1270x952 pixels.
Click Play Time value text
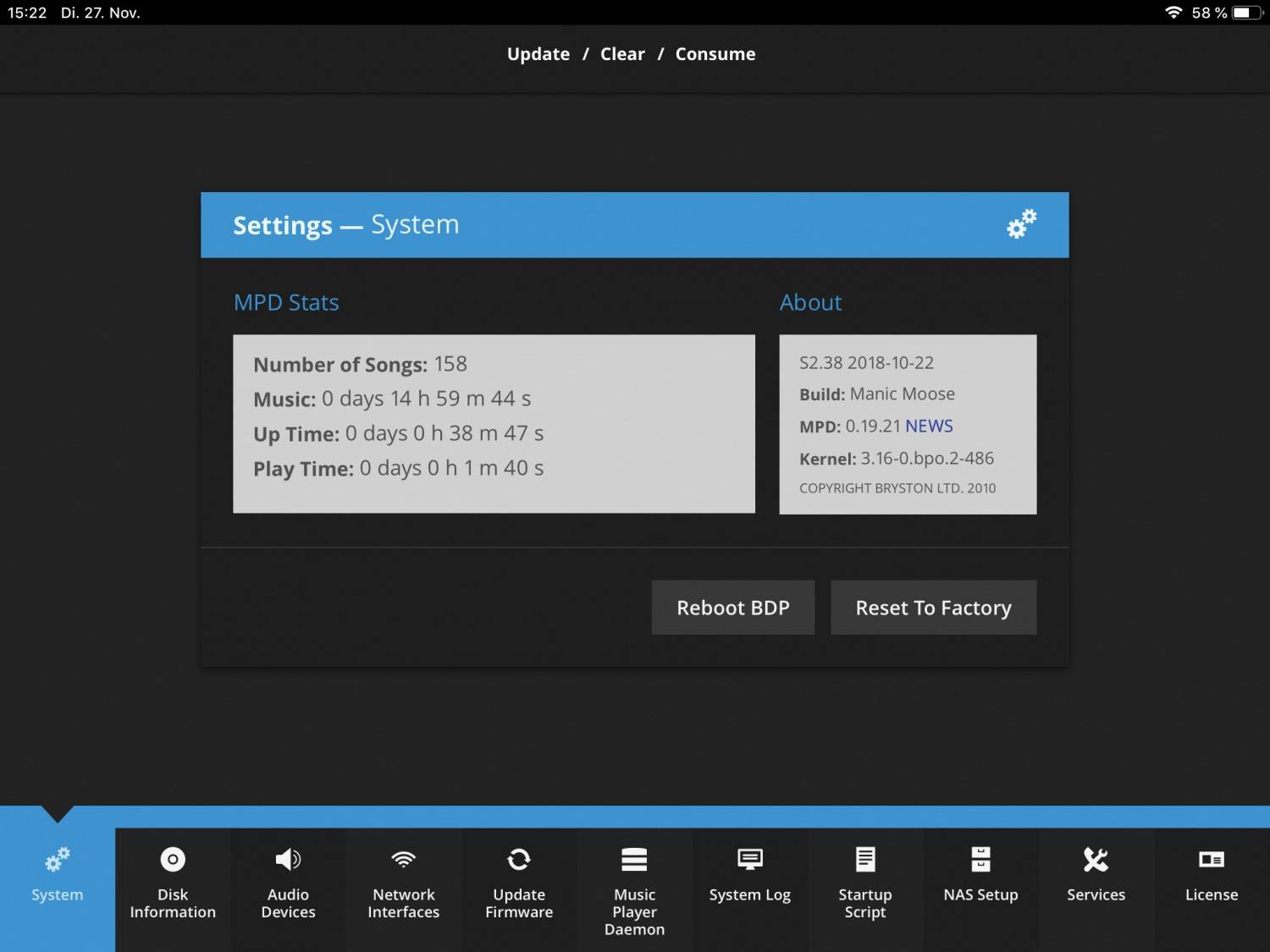451,468
